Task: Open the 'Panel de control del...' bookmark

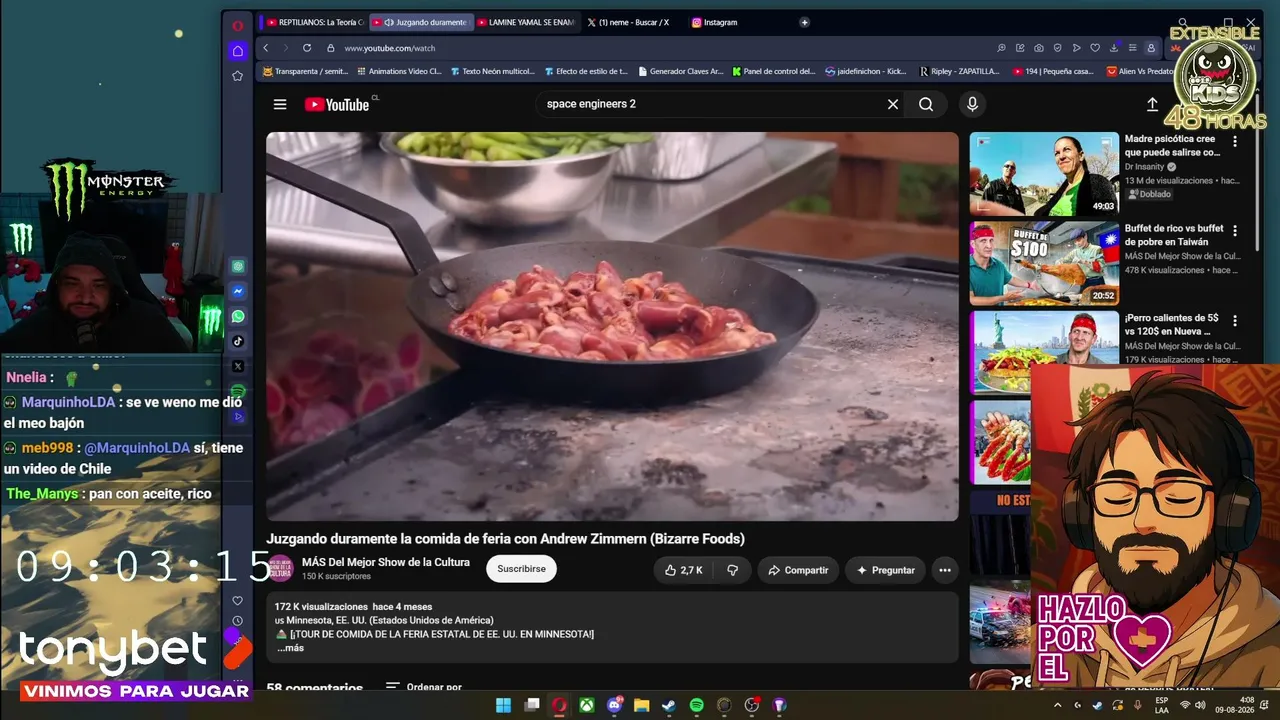Action: (774, 72)
